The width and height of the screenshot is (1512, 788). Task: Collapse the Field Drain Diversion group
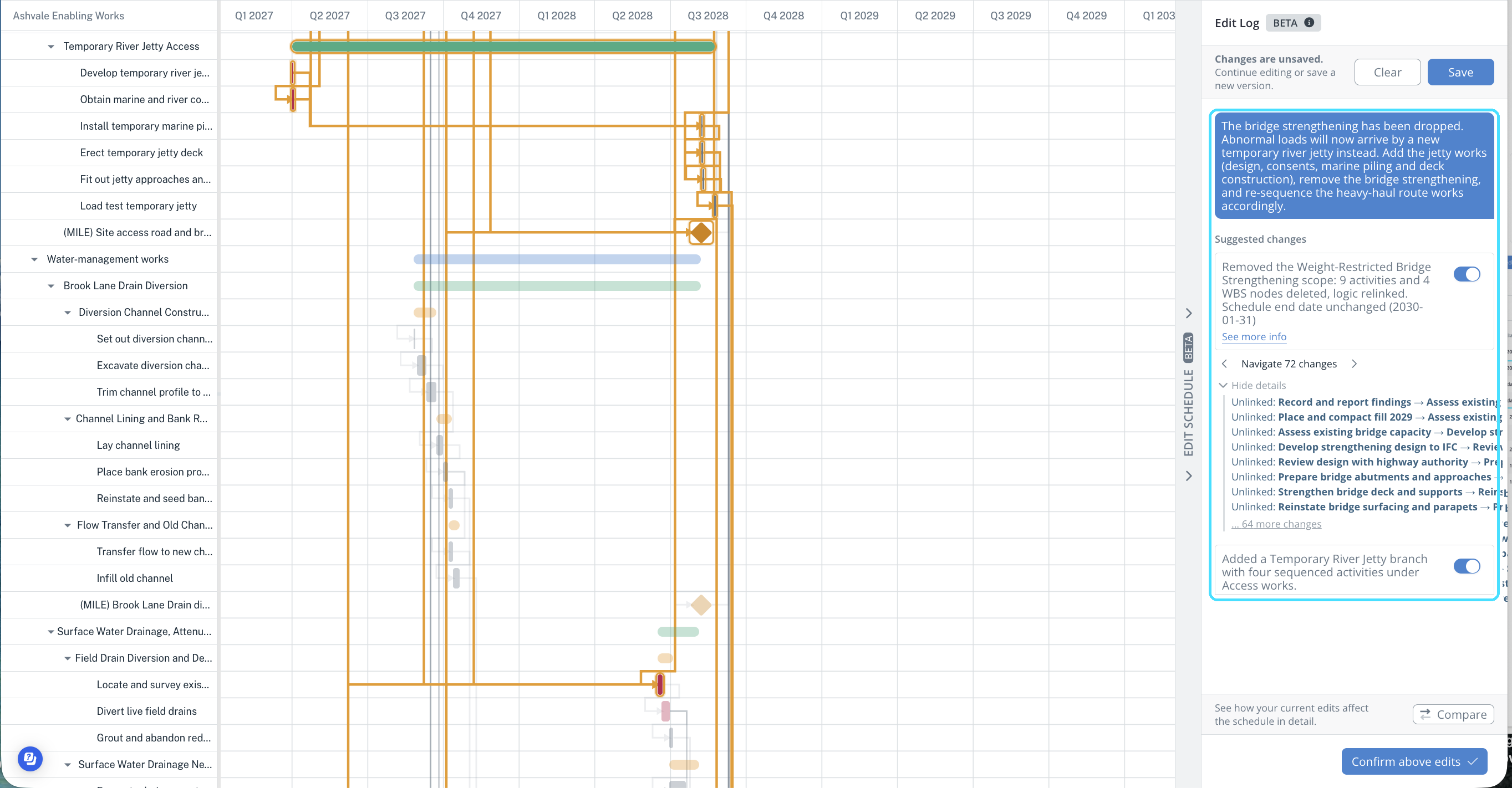click(x=68, y=658)
